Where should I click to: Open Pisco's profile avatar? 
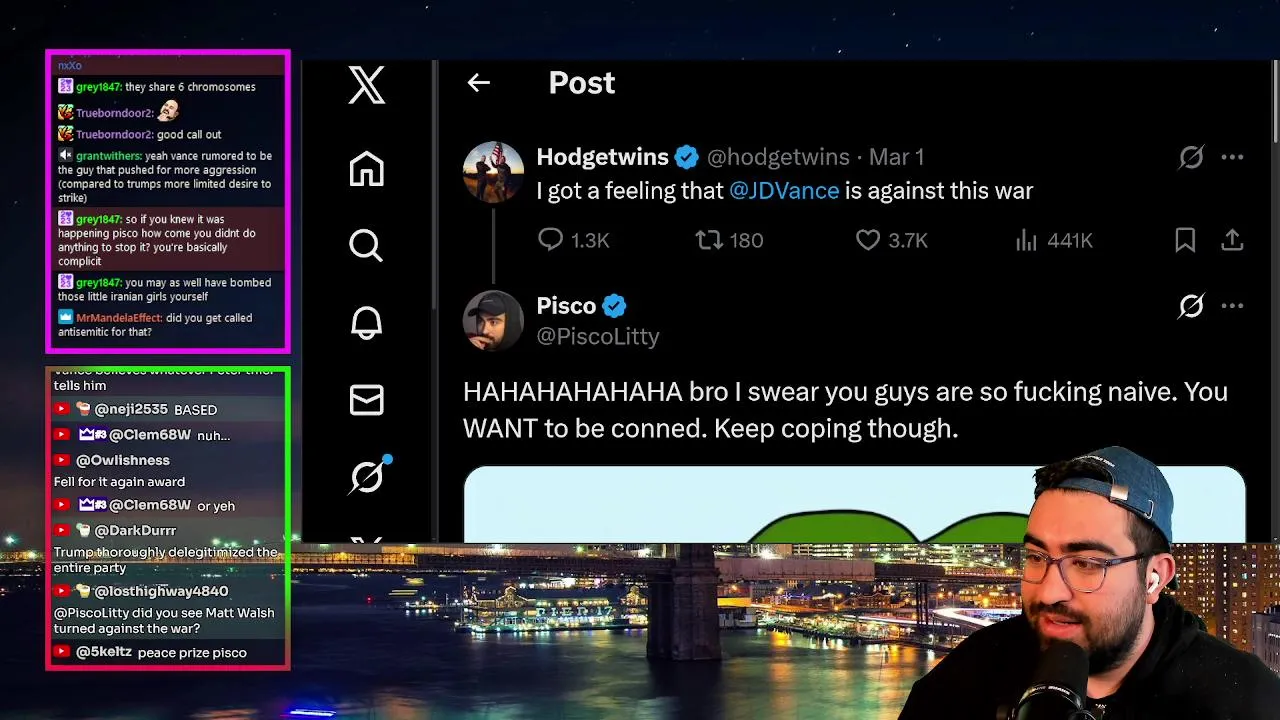(x=493, y=321)
